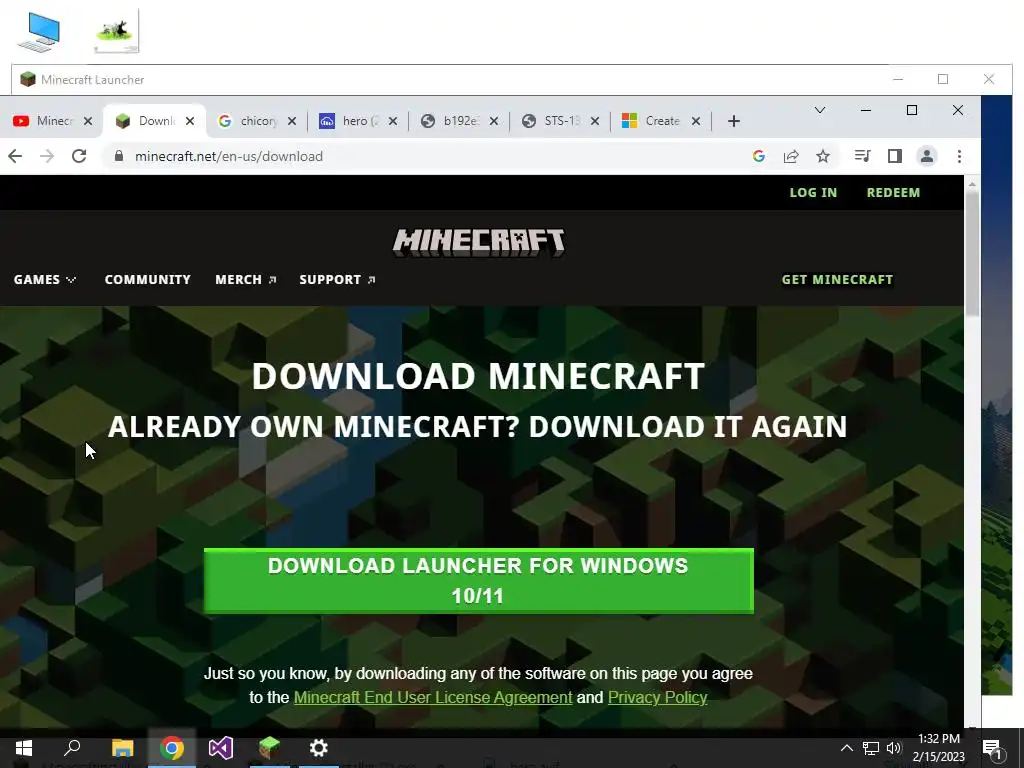Click the Minecraft Launcher window title

pos(93,80)
